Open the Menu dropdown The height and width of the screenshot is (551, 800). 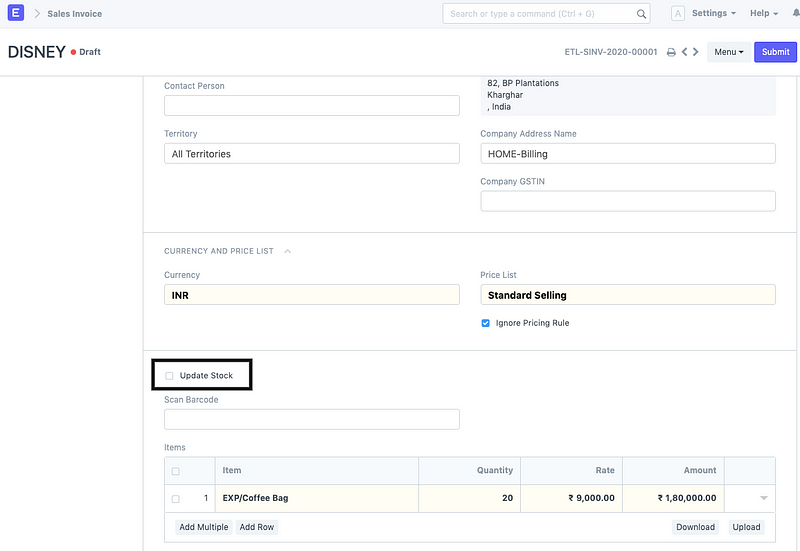tap(728, 52)
